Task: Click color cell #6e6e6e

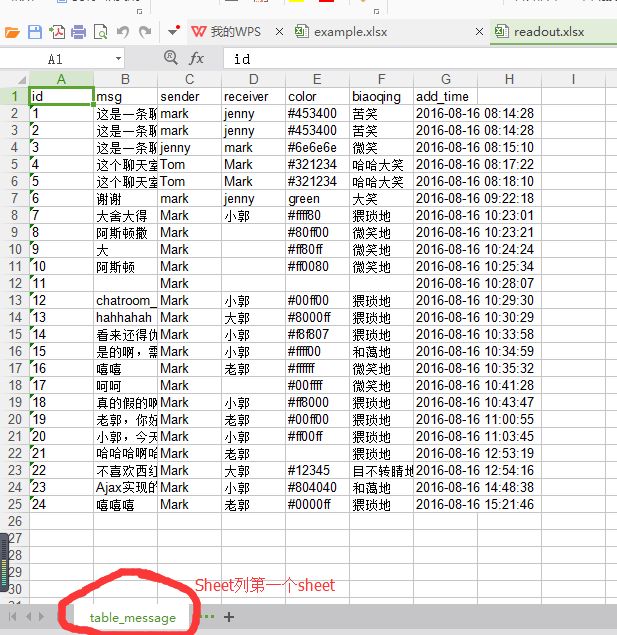Action: click(317, 147)
